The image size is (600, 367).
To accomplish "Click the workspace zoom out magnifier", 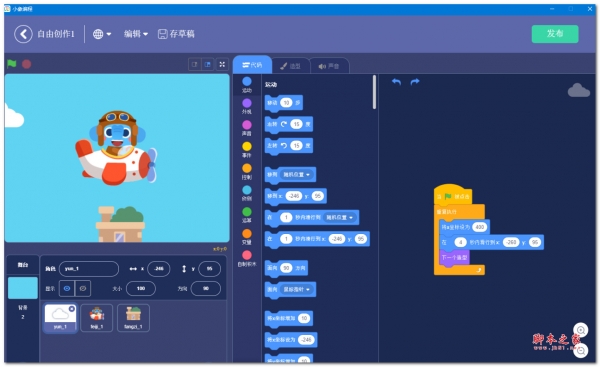I will [x=580, y=351].
